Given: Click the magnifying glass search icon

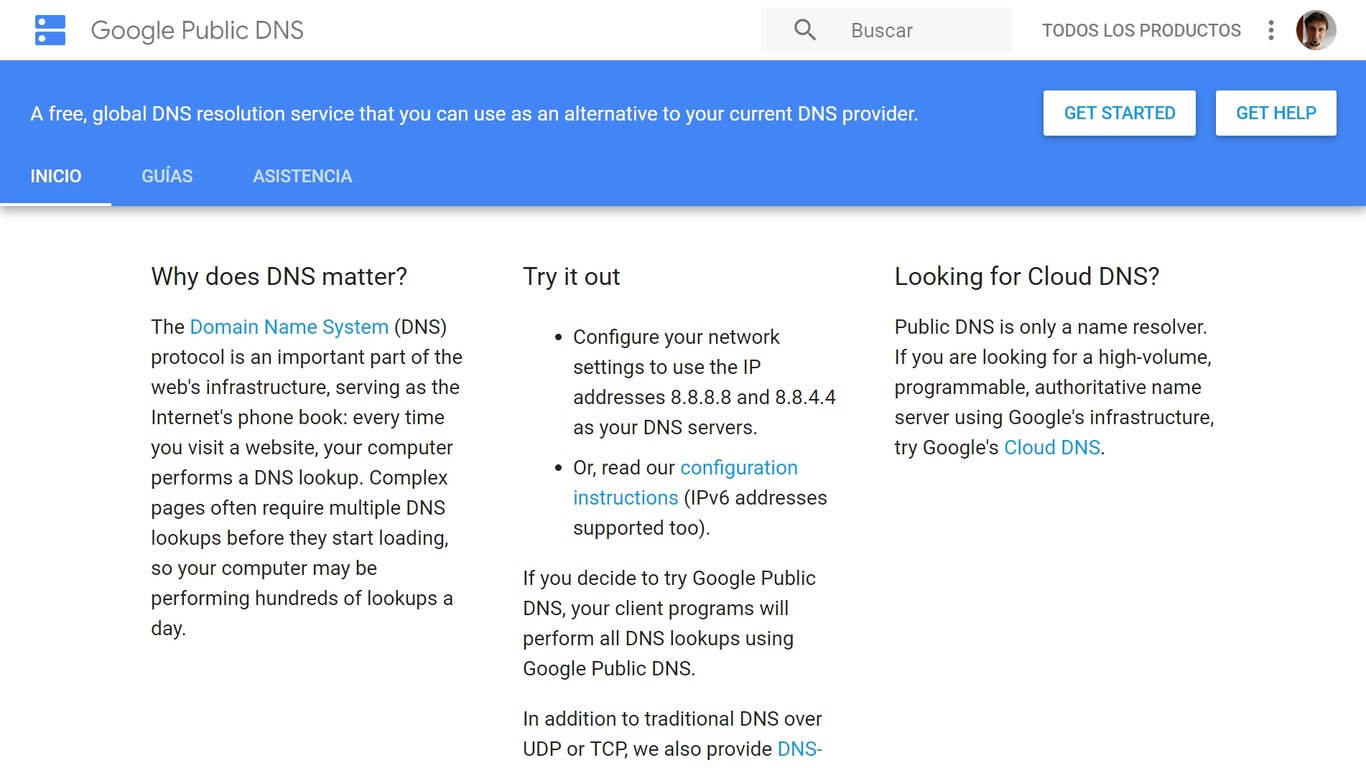Looking at the screenshot, I should tap(805, 30).
